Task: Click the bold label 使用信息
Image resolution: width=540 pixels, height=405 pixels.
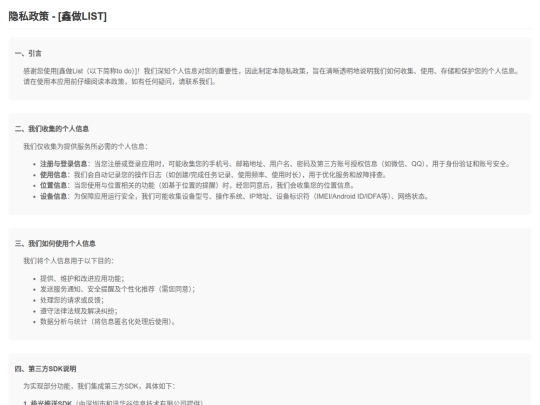Action: (53, 175)
